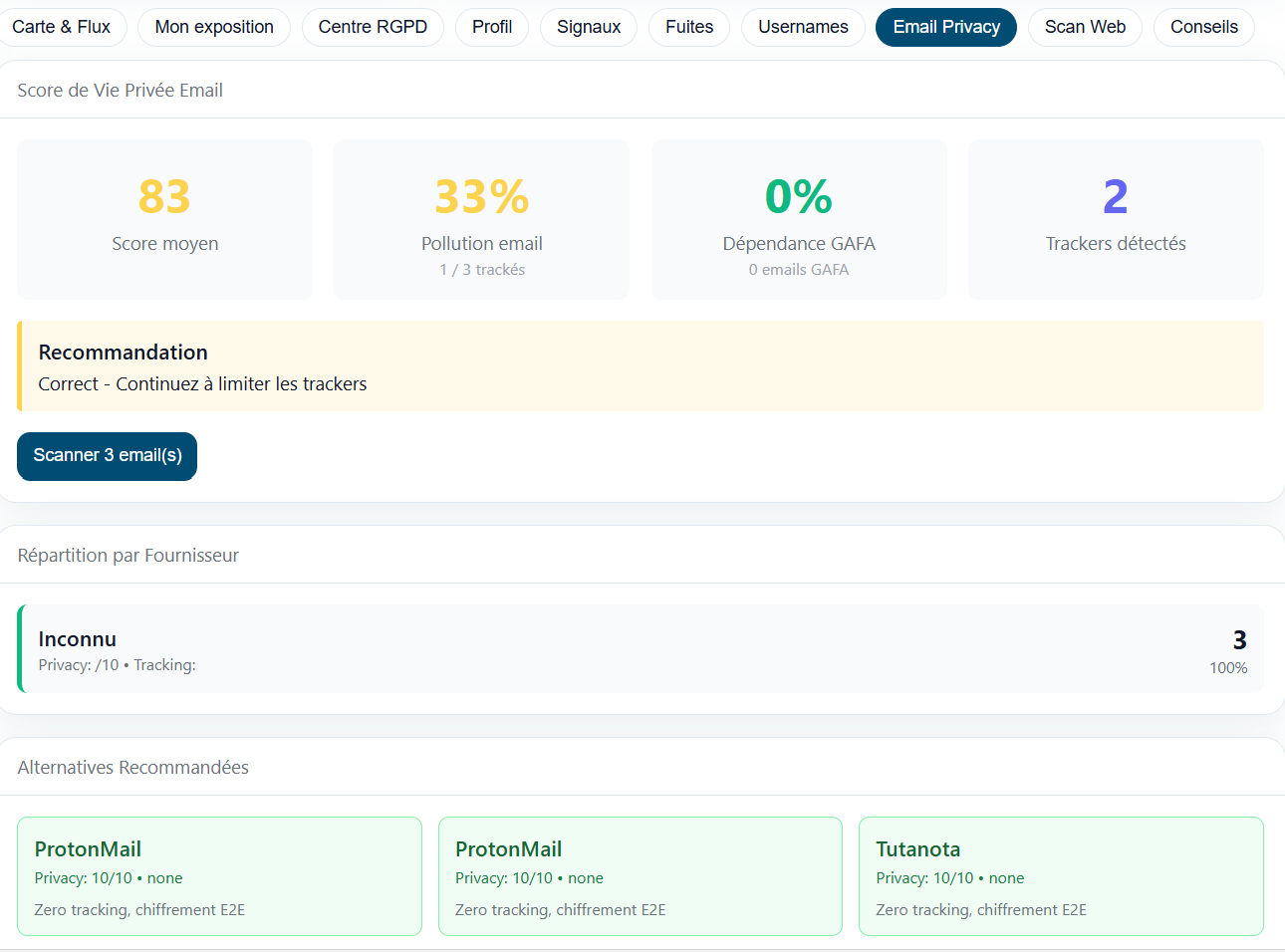Select the Inconnu provider row
Image resolution: width=1285 pixels, height=952 pixels.
click(x=641, y=649)
